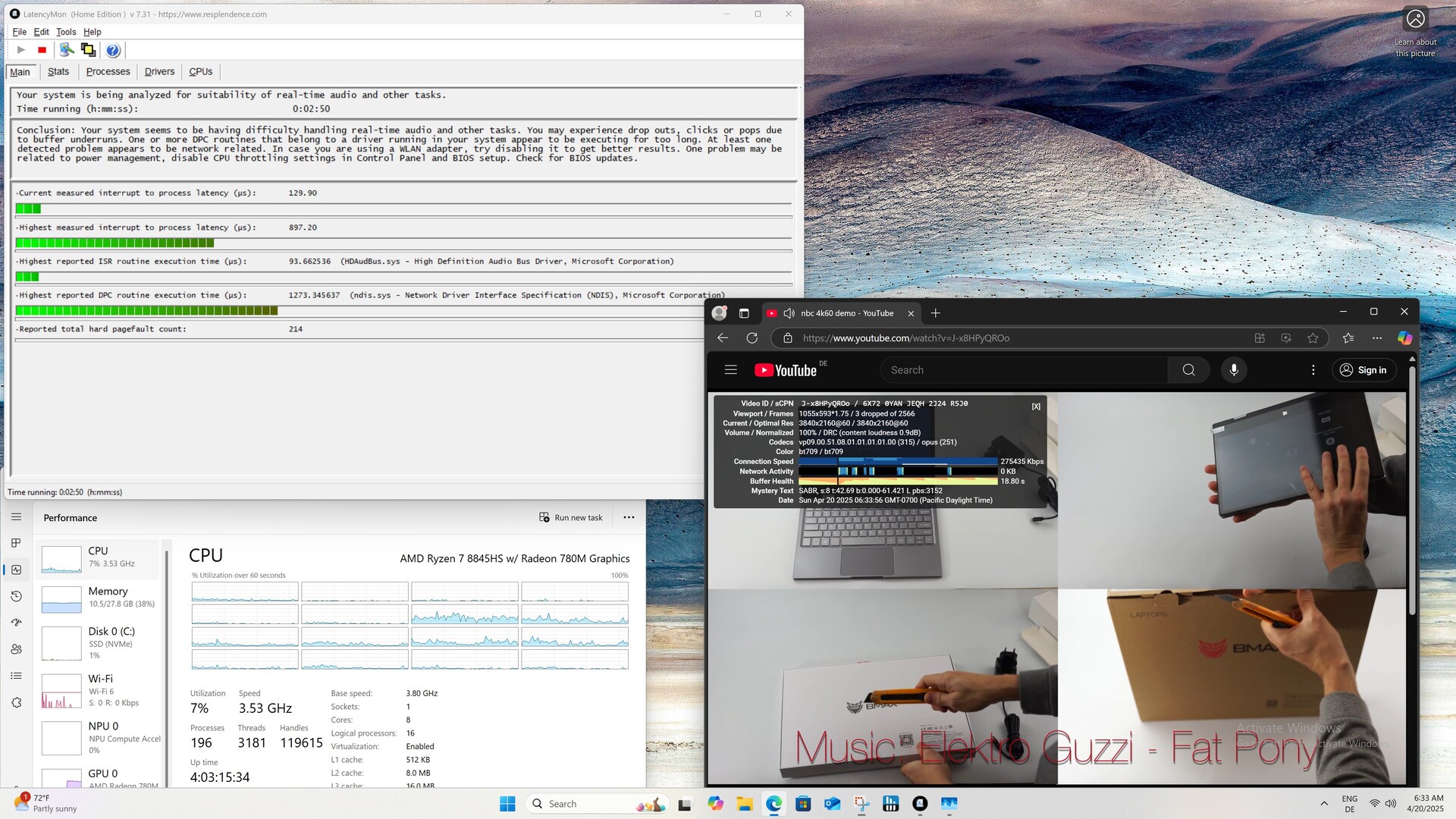The width and height of the screenshot is (1456, 819).
Task: Expand the system tray hidden icons chevron
Action: [x=1324, y=804]
